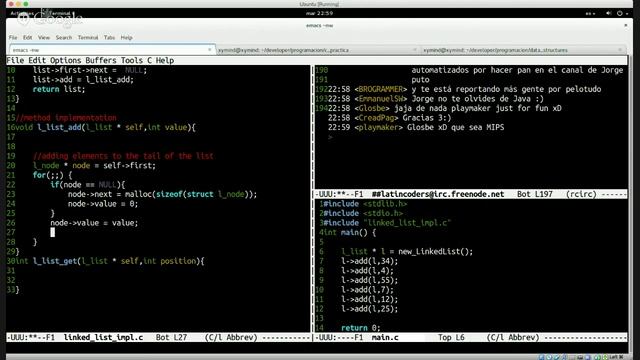Click the 'list->add = l_list_add;' line
Screen dimensions: 640x360
pos(83,80)
